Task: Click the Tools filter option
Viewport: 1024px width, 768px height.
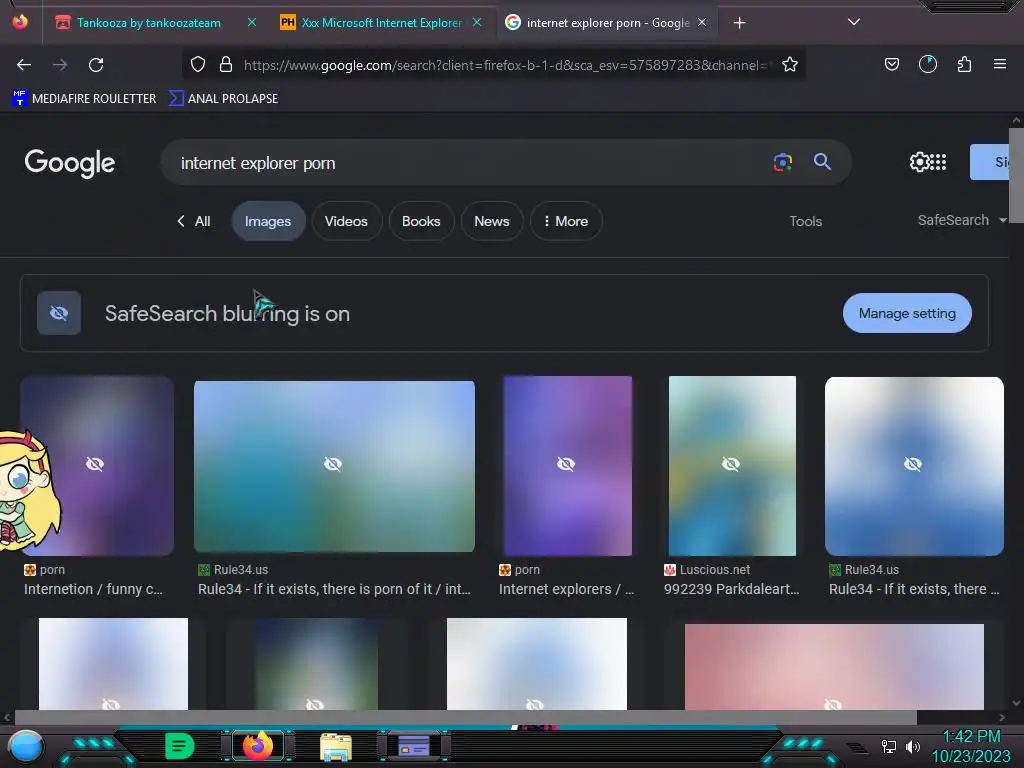Action: pos(805,221)
